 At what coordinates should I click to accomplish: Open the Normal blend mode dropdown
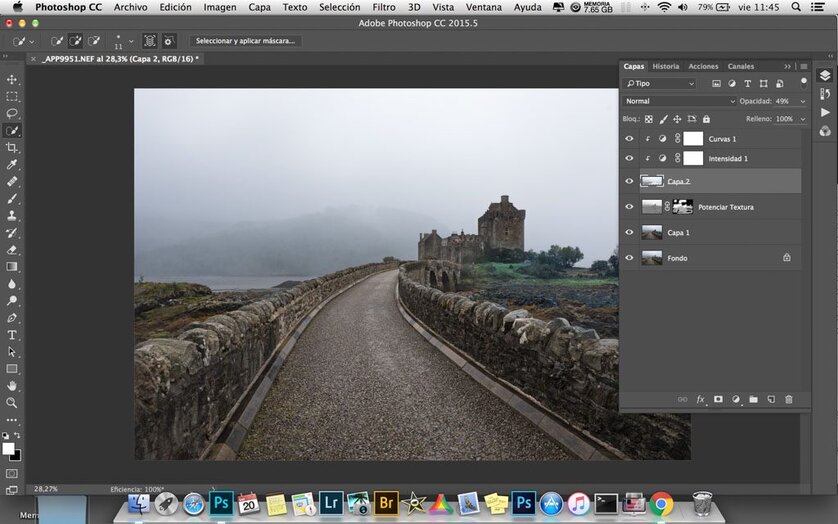pyautogui.click(x=679, y=101)
